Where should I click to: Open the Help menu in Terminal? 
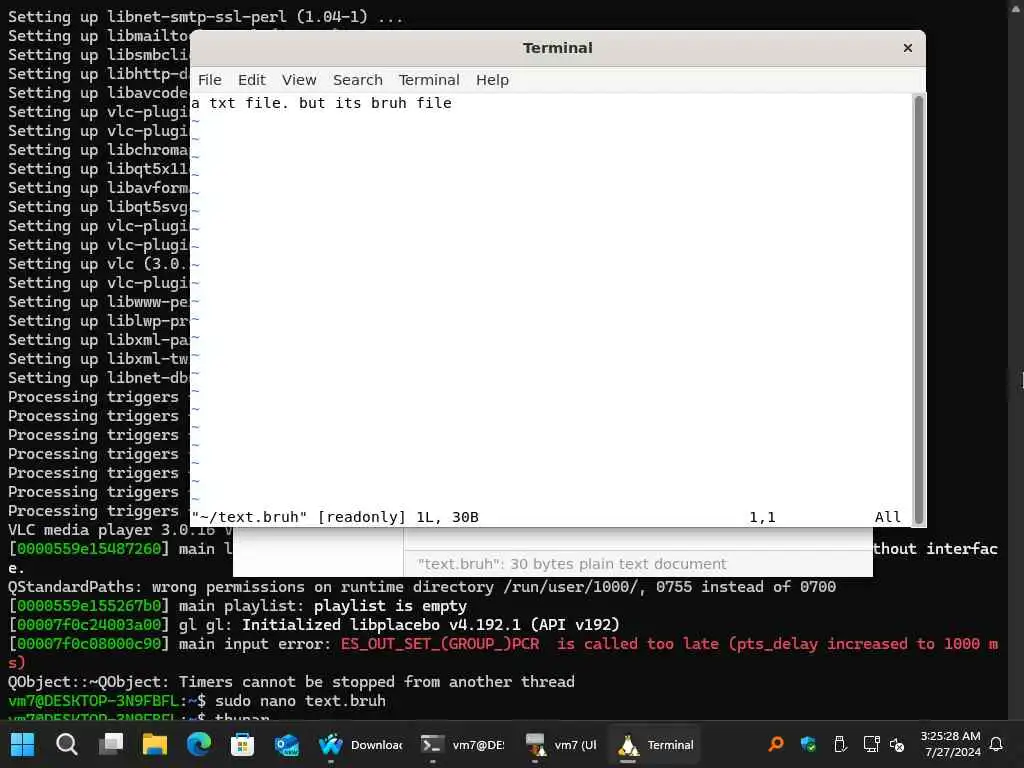tap(492, 80)
